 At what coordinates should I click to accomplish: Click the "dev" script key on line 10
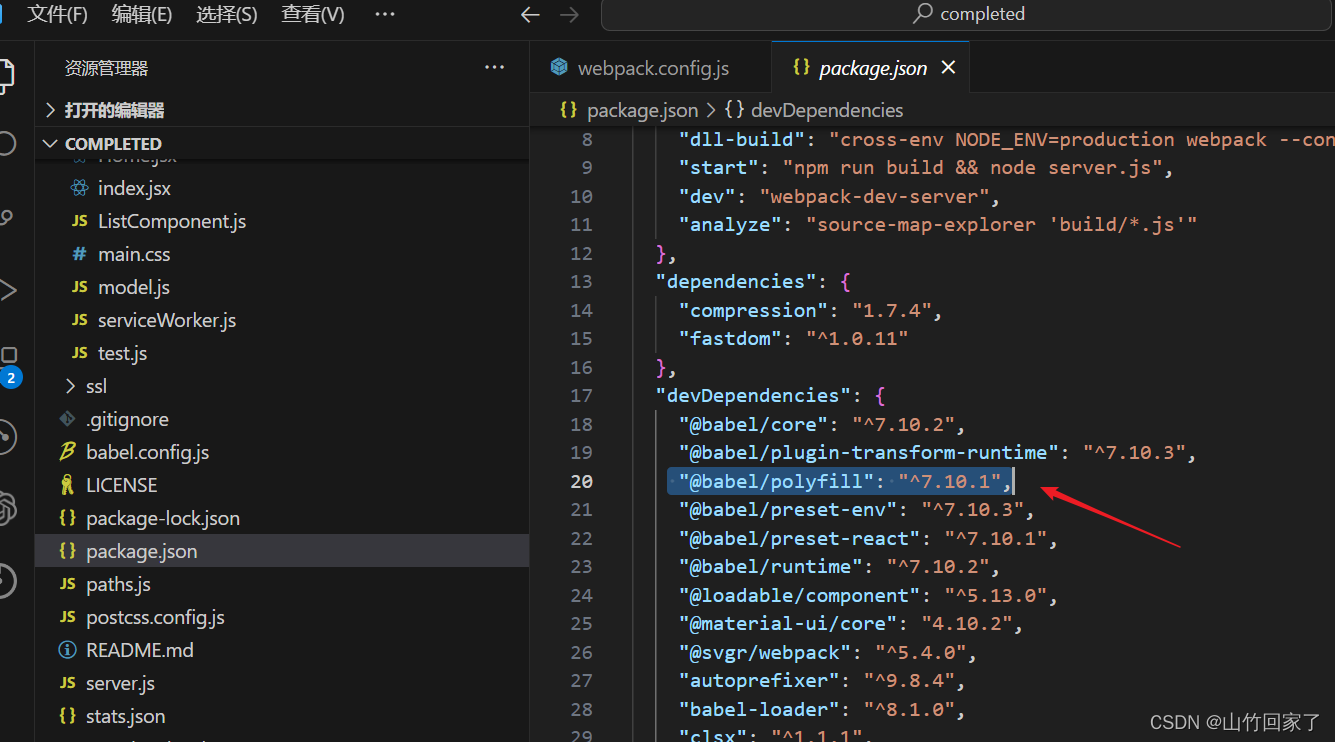tap(709, 196)
